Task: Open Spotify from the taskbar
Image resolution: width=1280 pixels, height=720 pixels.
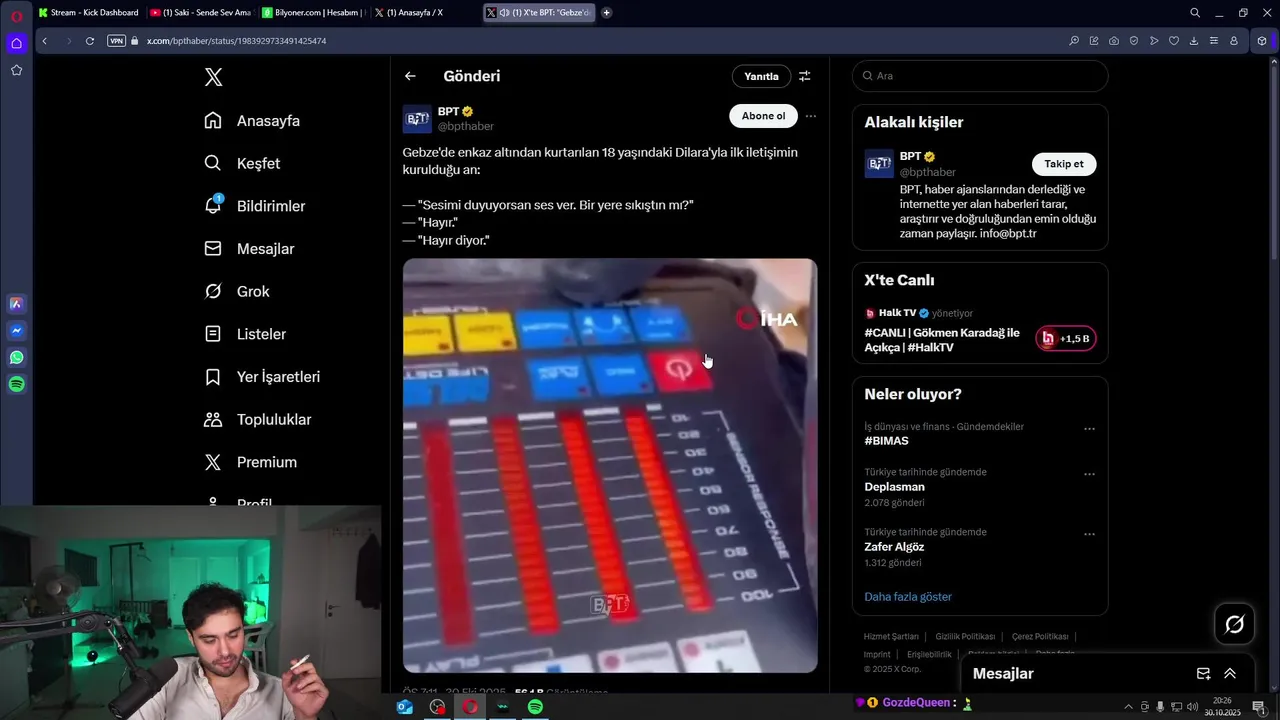Action: 535,707
